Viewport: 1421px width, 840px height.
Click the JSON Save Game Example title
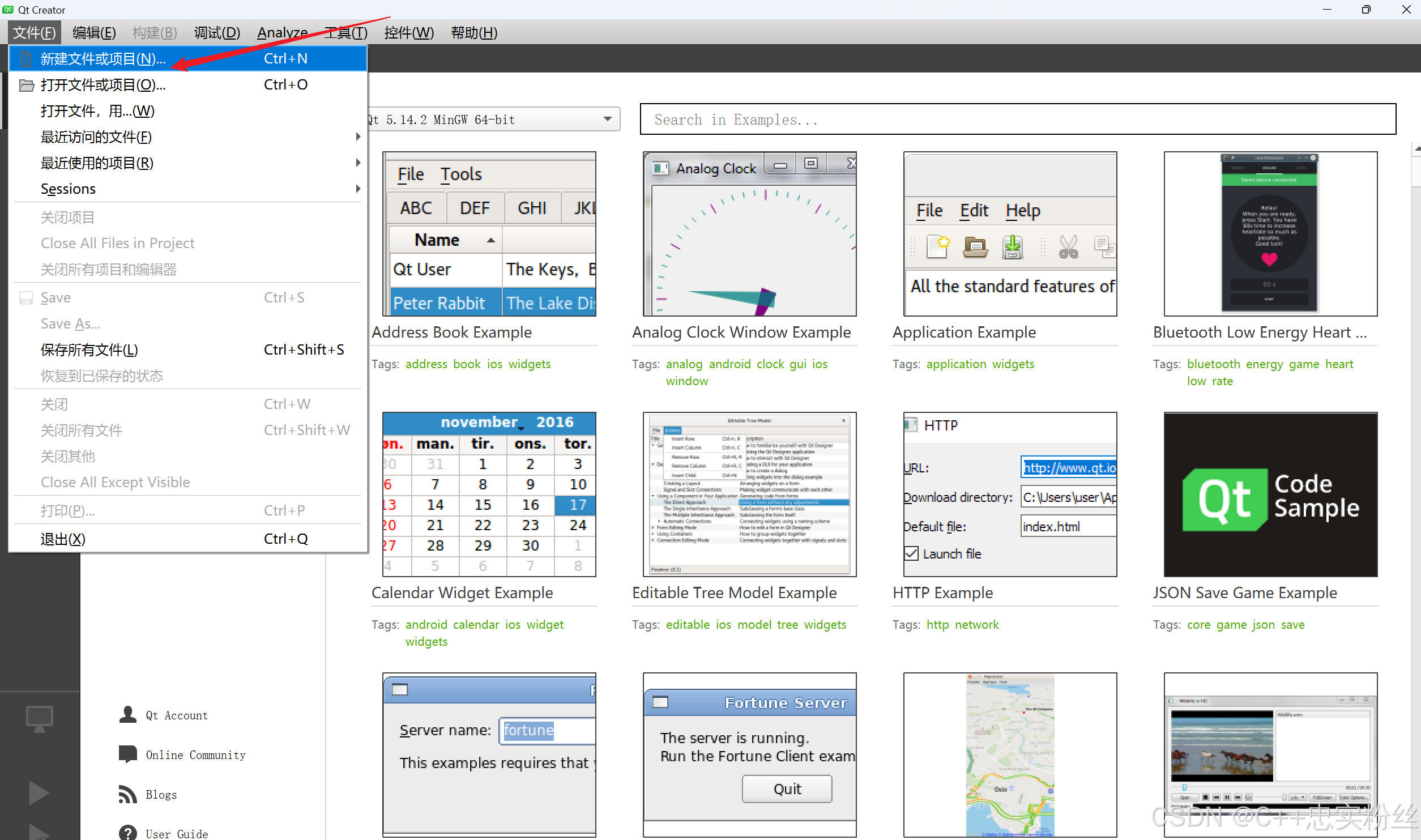coord(1245,593)
